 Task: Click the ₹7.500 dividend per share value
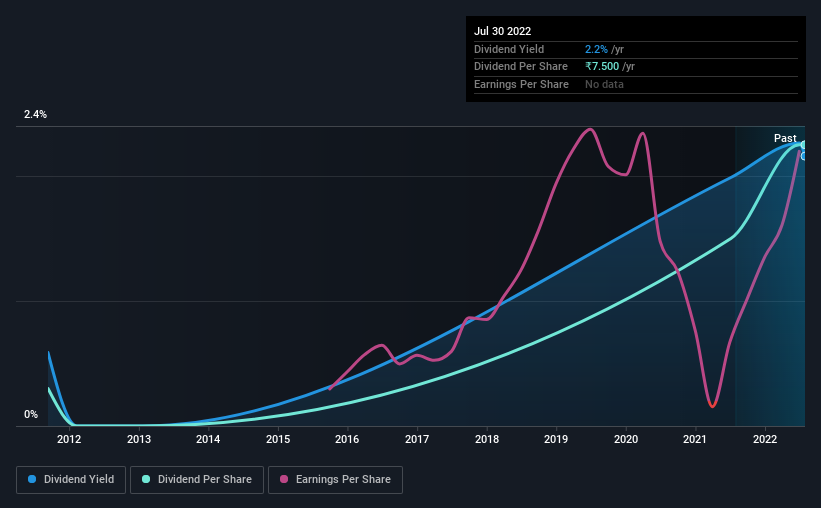[x=602, y=67]
